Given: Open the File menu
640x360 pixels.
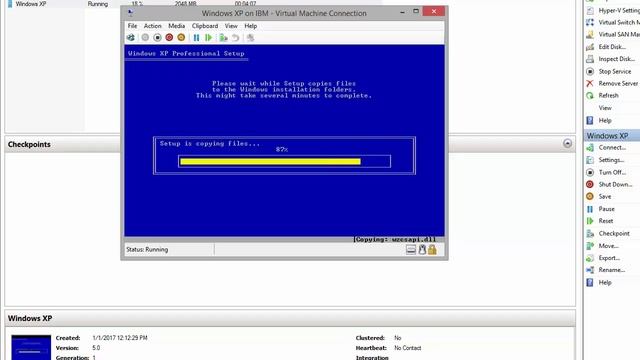Looking at the screenshot, I should [x=132, y=26].
